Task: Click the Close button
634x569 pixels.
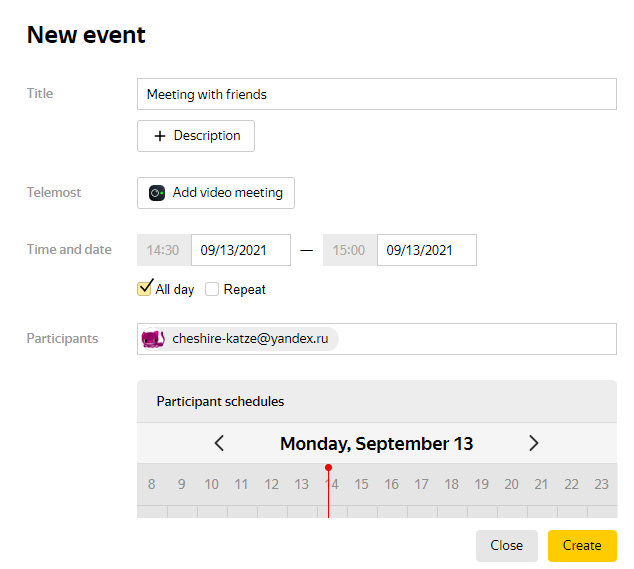Action: coord(507,546)
